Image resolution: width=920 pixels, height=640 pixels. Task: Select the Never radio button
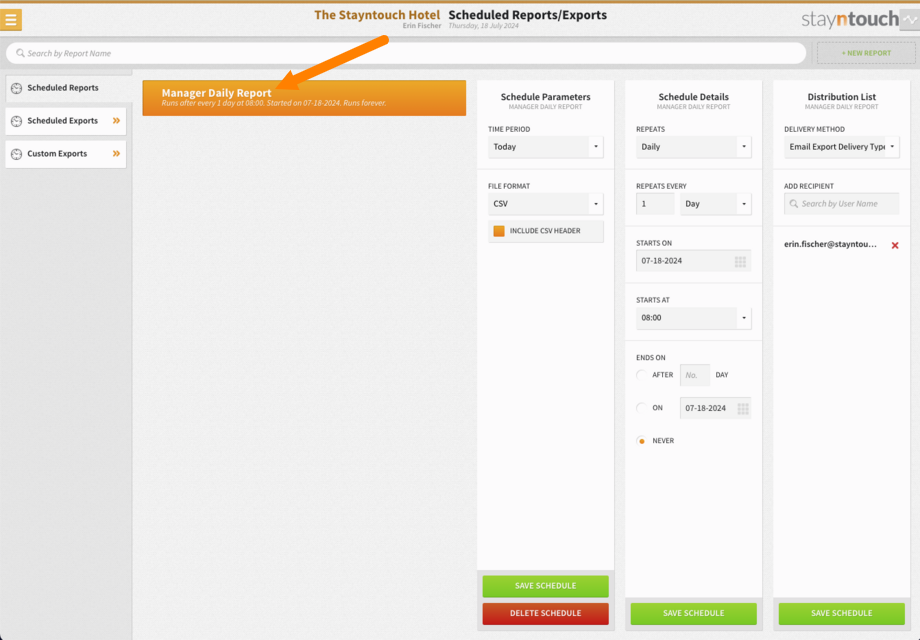(x=641, y=441)
